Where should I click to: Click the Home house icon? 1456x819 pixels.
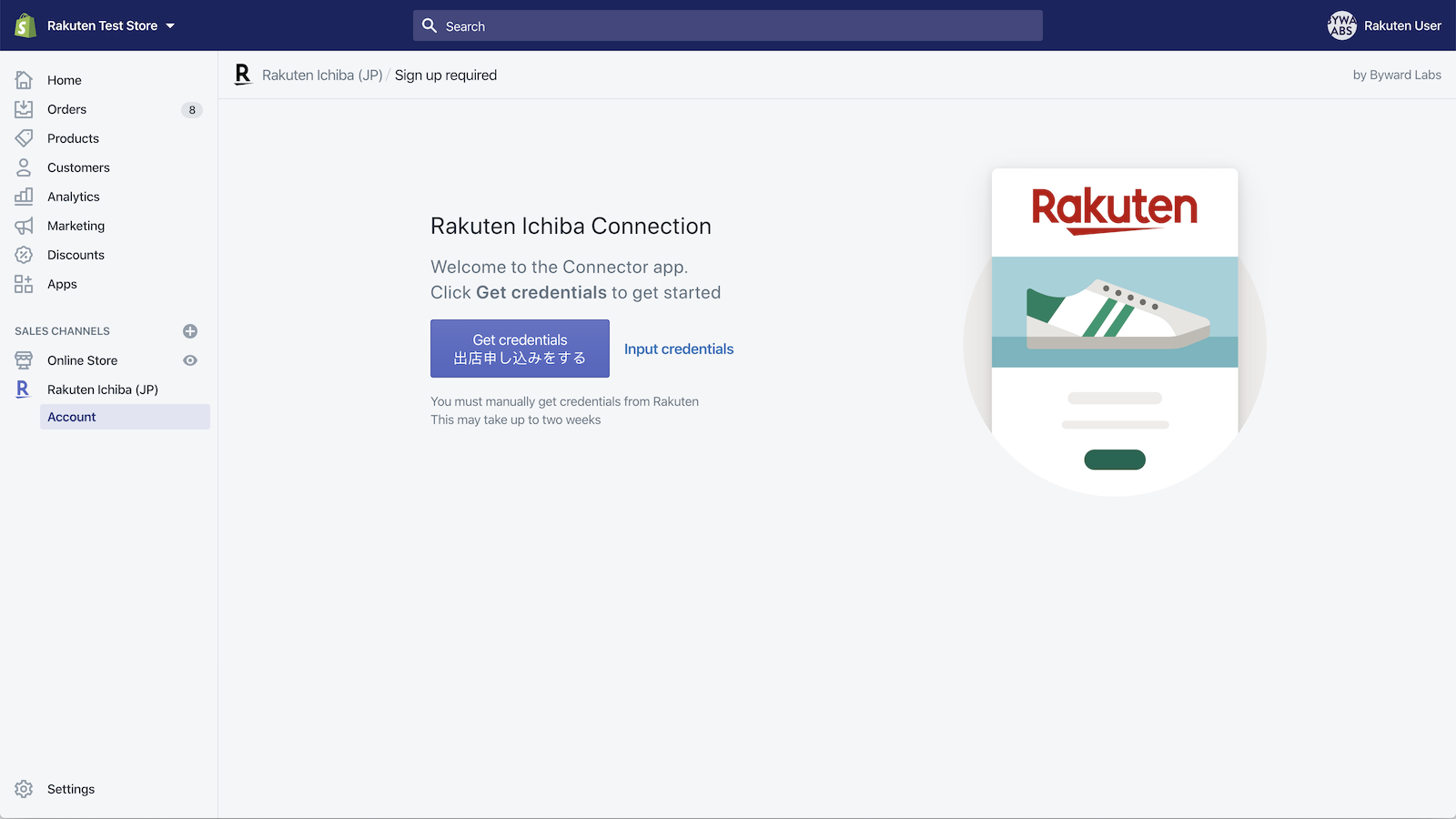[x=24, y=80]
